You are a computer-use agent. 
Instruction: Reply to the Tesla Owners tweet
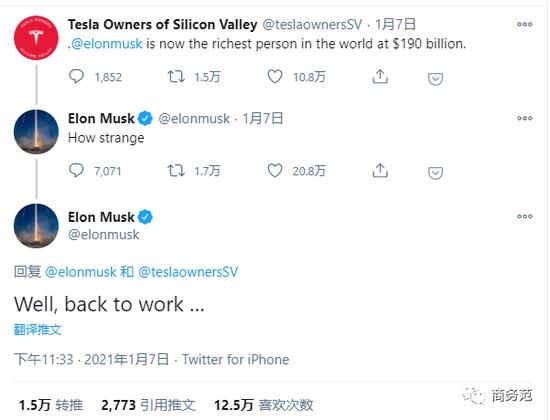coord(76,76)
